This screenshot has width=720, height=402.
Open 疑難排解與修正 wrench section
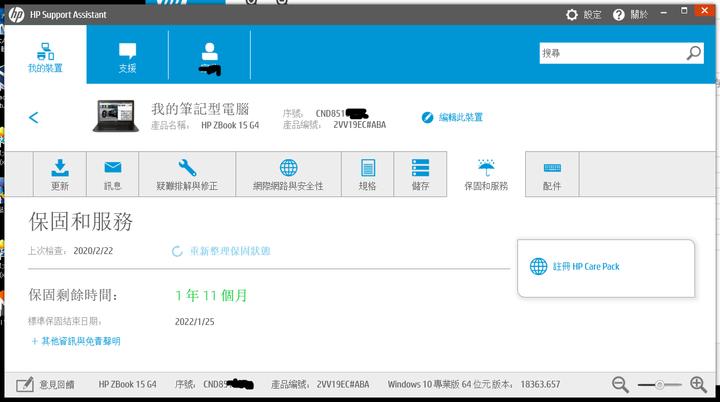click(x=187, y=174)
